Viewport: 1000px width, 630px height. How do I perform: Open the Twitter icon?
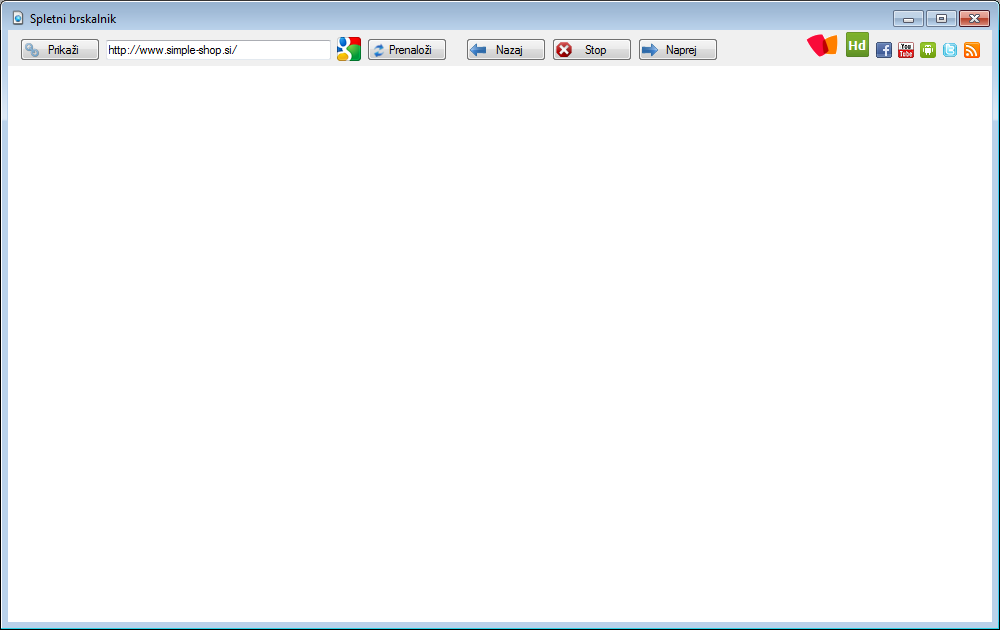point(950,50)
